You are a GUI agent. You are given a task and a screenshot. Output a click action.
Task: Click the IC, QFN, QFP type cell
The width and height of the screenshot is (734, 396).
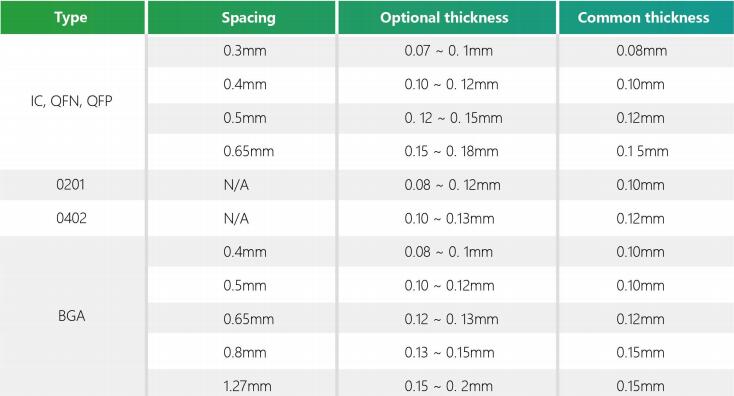click(x=72, y=101)
